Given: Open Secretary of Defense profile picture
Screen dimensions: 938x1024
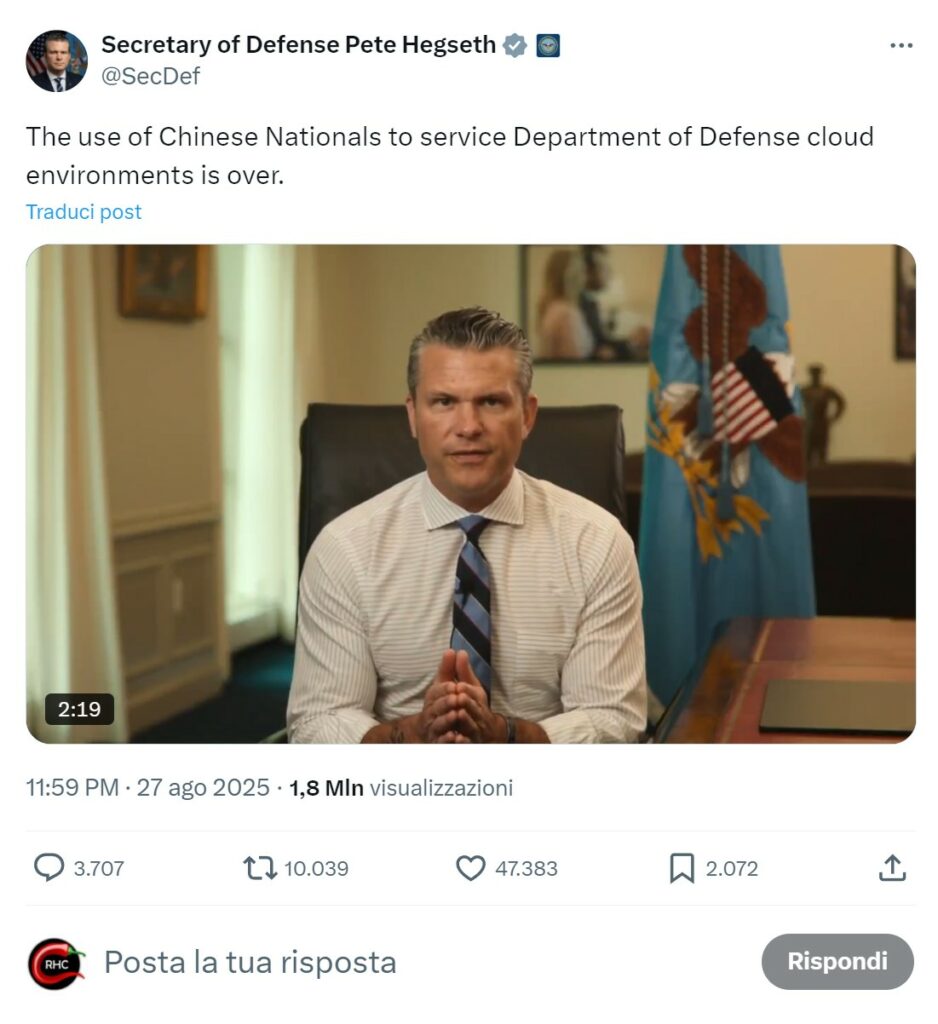Looking at the screenshot, I should pyautogui.click(x=56, y=61).
